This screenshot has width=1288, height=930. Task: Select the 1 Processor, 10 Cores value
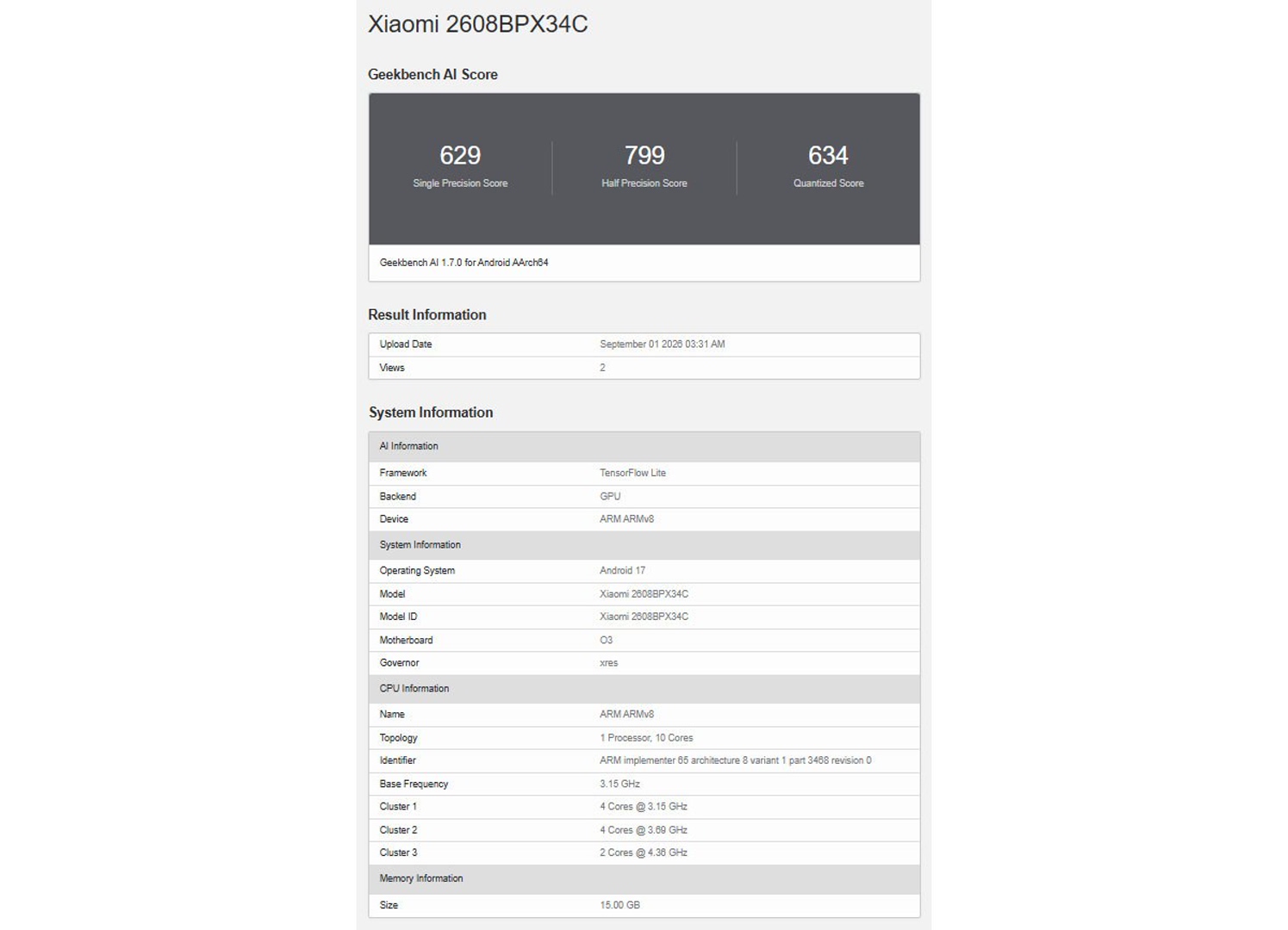tap(646, 738)
